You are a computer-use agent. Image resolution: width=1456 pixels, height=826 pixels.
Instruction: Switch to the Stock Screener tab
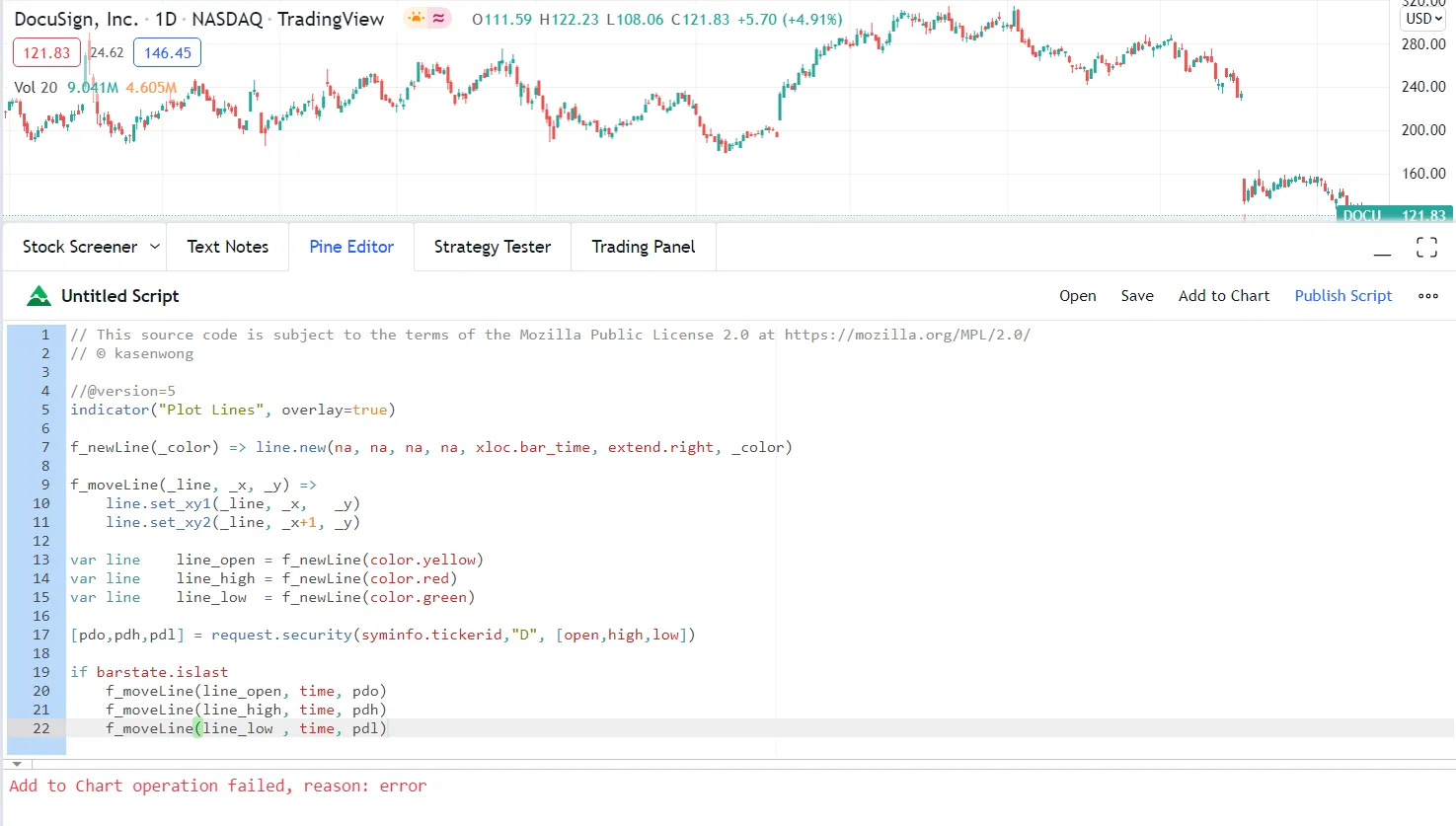click(80, 247)
